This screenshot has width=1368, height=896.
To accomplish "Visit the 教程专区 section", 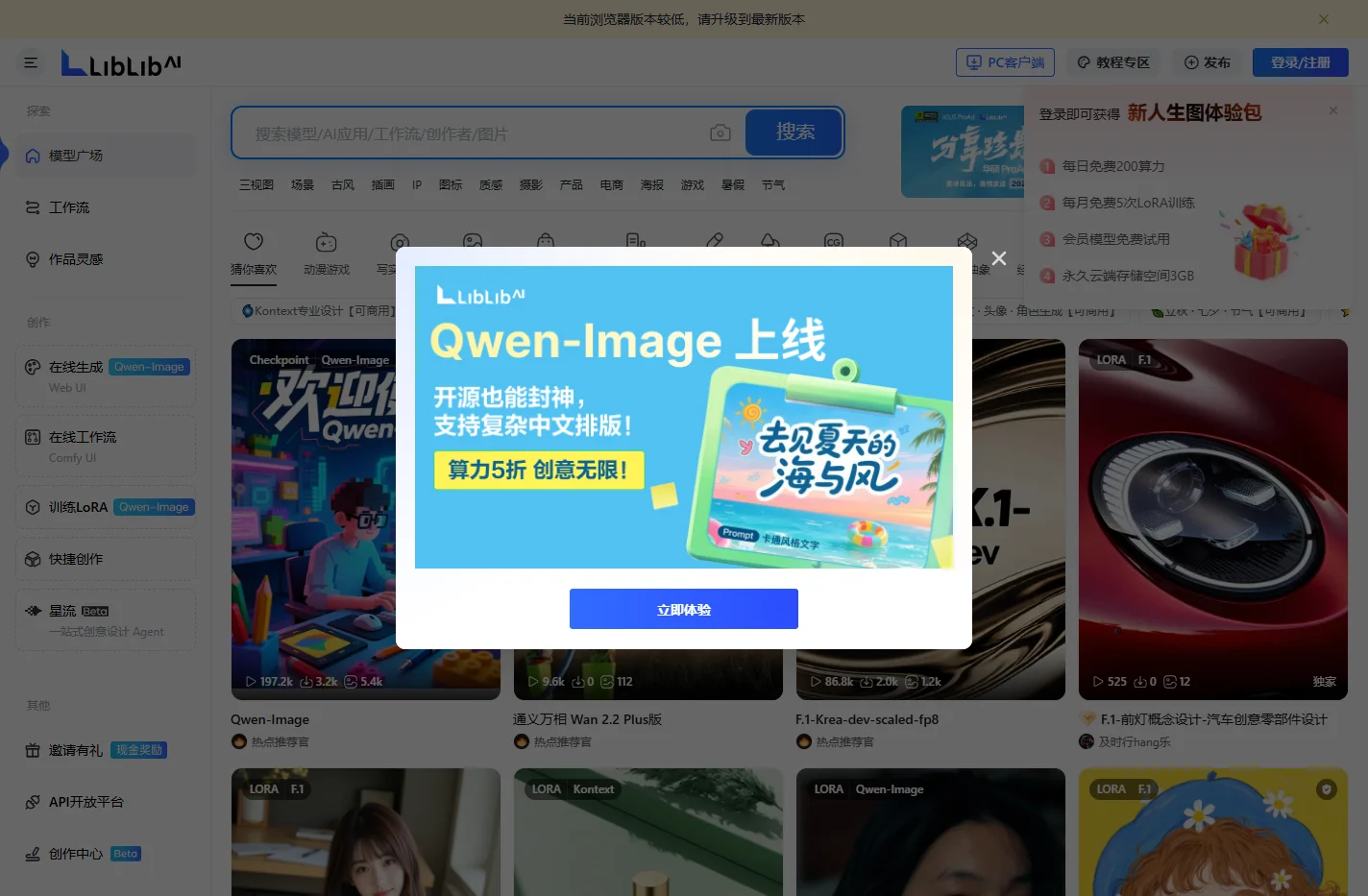I will coord(1113,62).
